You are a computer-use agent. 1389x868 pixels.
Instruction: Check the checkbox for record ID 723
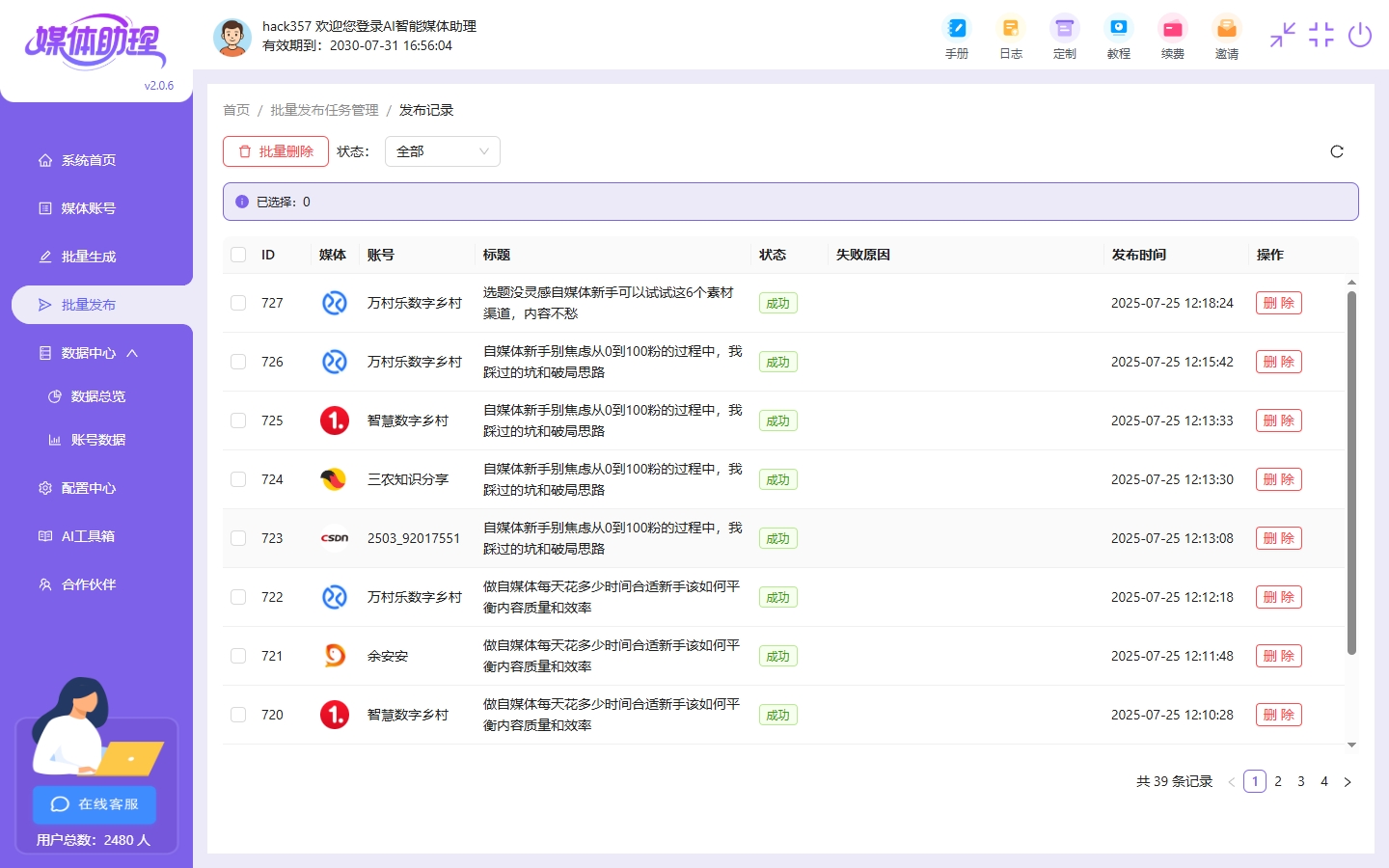238,538
